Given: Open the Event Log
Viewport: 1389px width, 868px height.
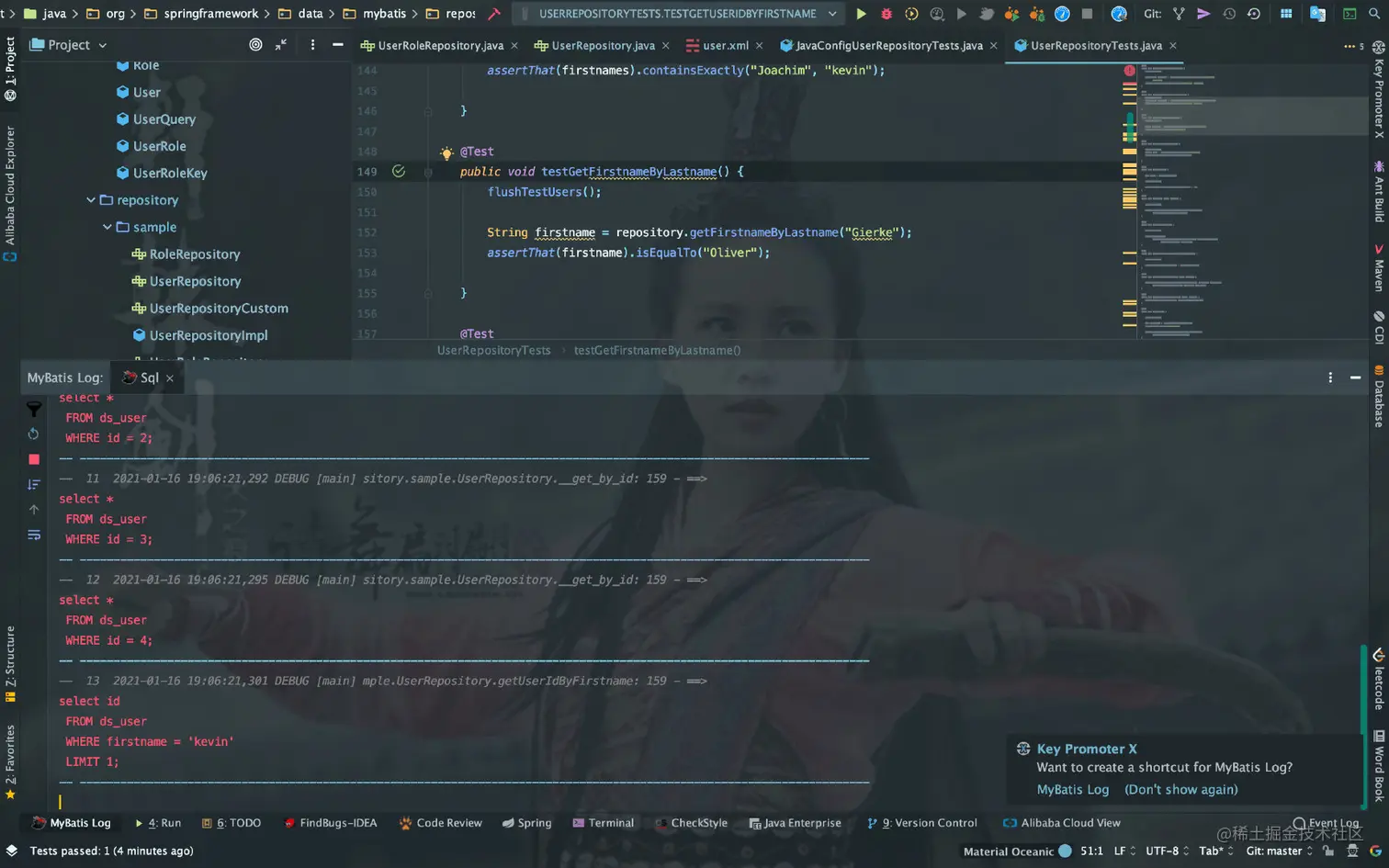Looking at the screenshot, I should tap(1326, 823).
